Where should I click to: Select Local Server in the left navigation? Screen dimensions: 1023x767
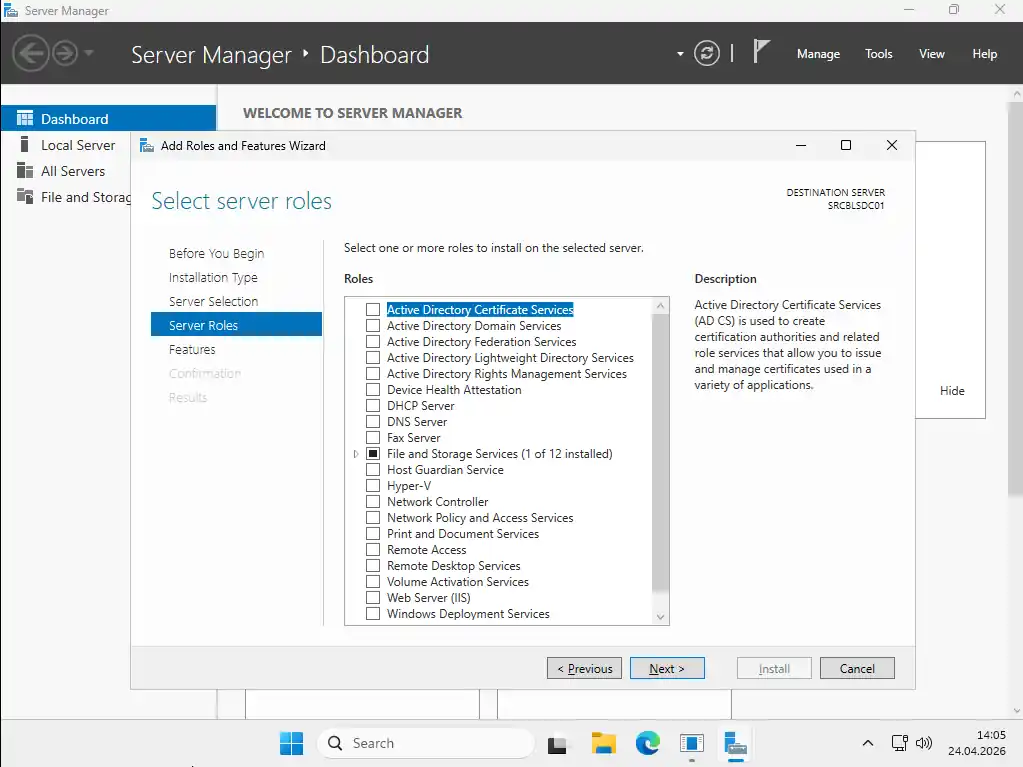(x=78, y=145)
